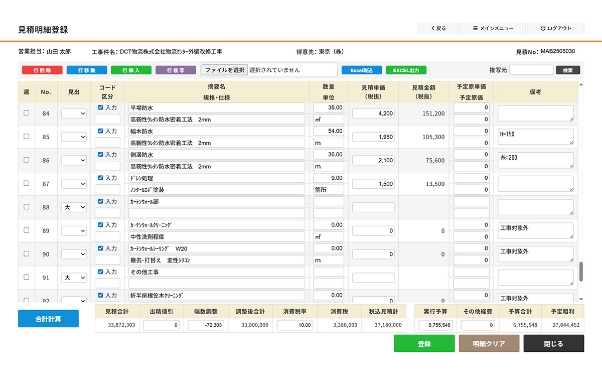Tick the selection checkbox for row 88
Viewport: 602px width, 376px height.
pyautogui.click(x=26, y=207)
